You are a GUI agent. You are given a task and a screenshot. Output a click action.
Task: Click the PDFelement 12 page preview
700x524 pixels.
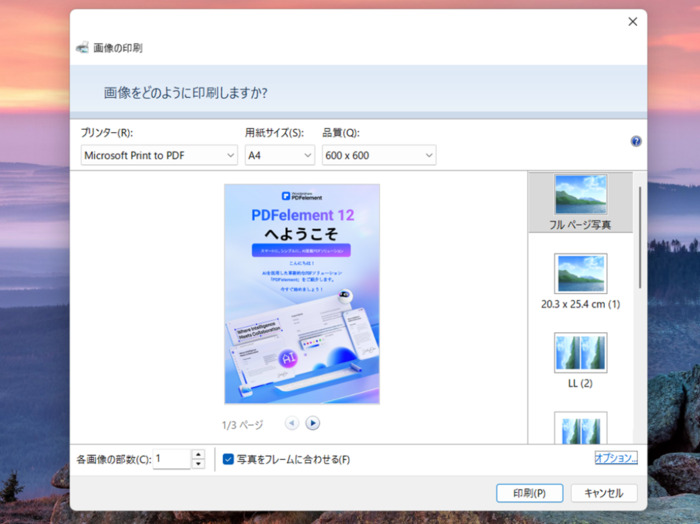[302, 294]
